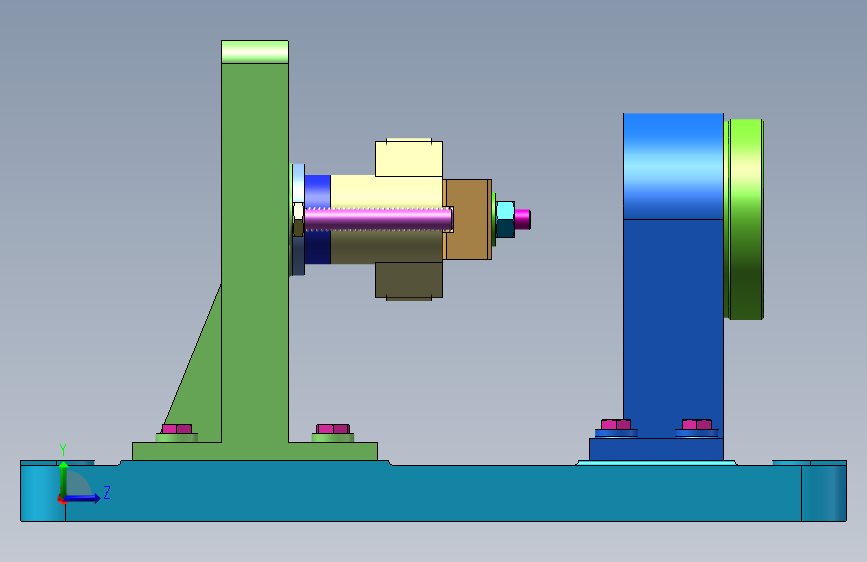Screen dimensions: 867x562
Task: Pick the light cyan pad under blue pillar
Action: (x=656, y=462)
